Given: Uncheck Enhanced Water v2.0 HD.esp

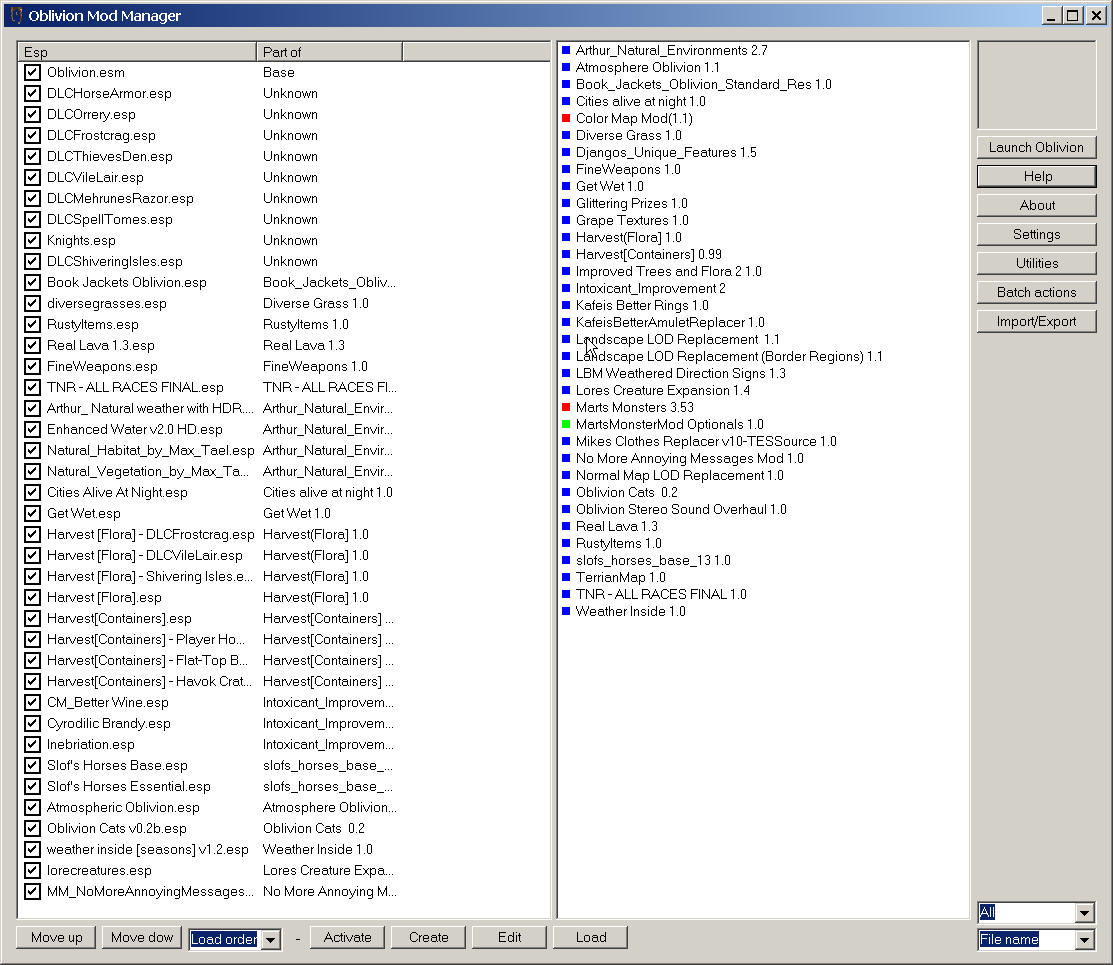Looking at the screenshot, I should coord(32,429).
